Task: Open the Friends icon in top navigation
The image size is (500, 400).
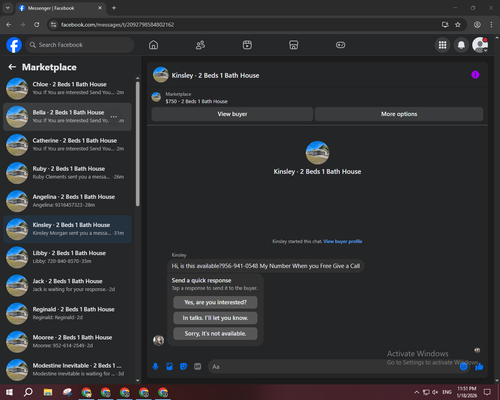Action: [200, 45]
